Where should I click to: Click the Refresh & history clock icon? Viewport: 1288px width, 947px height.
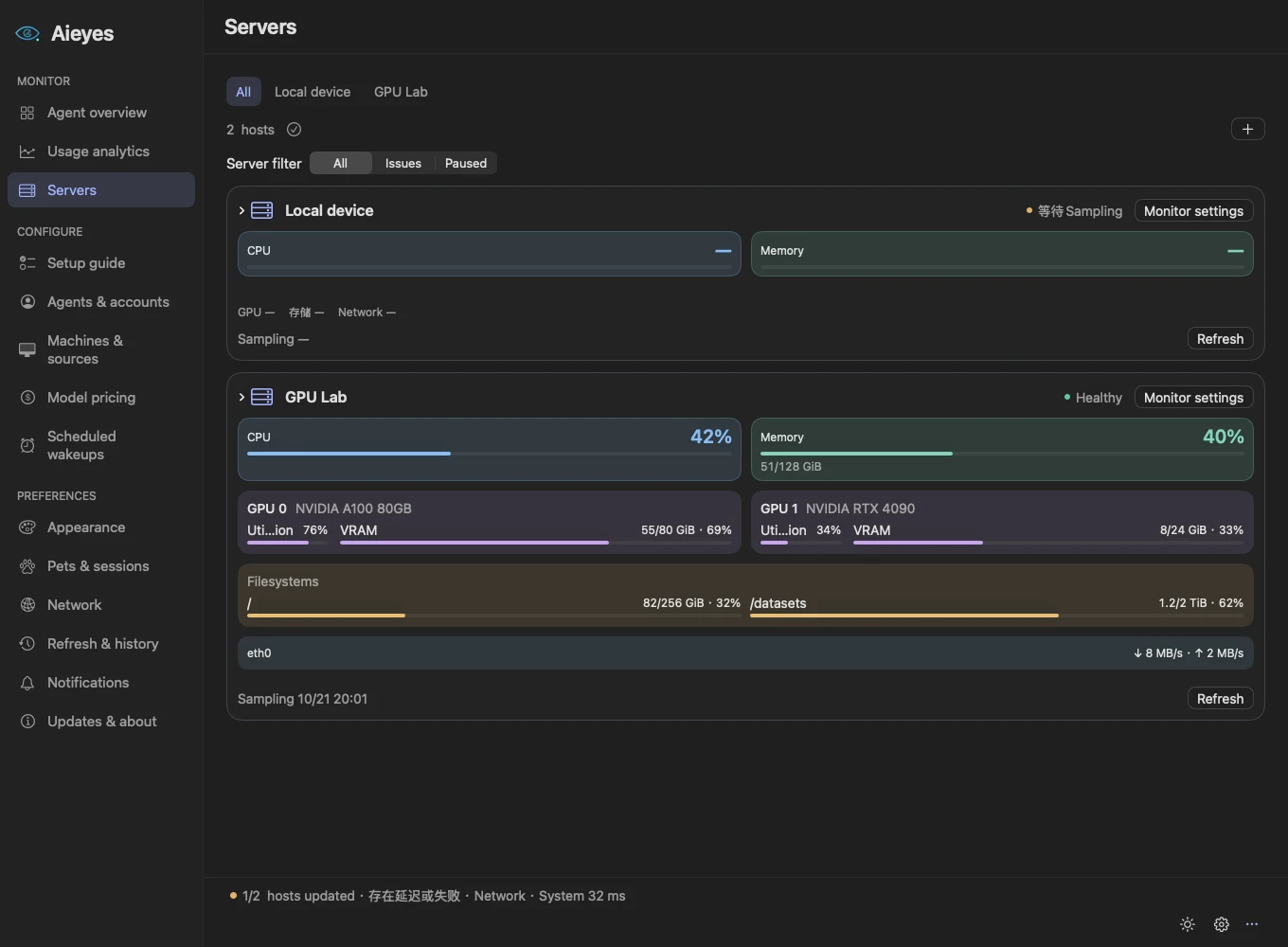pyautogui.click(x=27, y=644)
